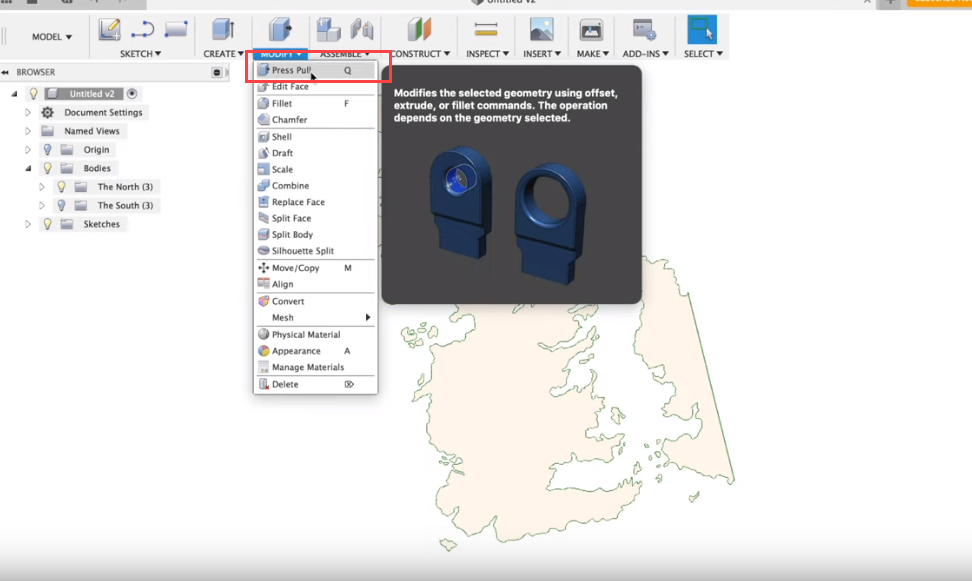Expand The South (3) node
Image resolution: width=972 pixels, height=581 pixels.
point(42,205)
